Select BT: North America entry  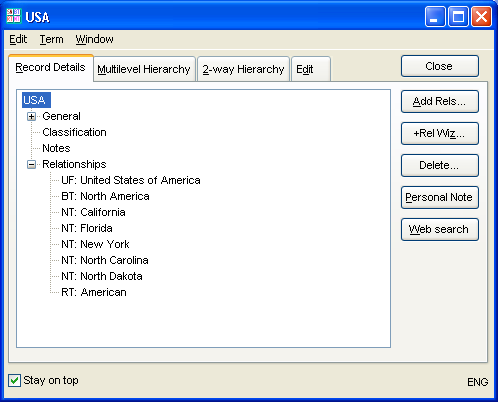105,196
